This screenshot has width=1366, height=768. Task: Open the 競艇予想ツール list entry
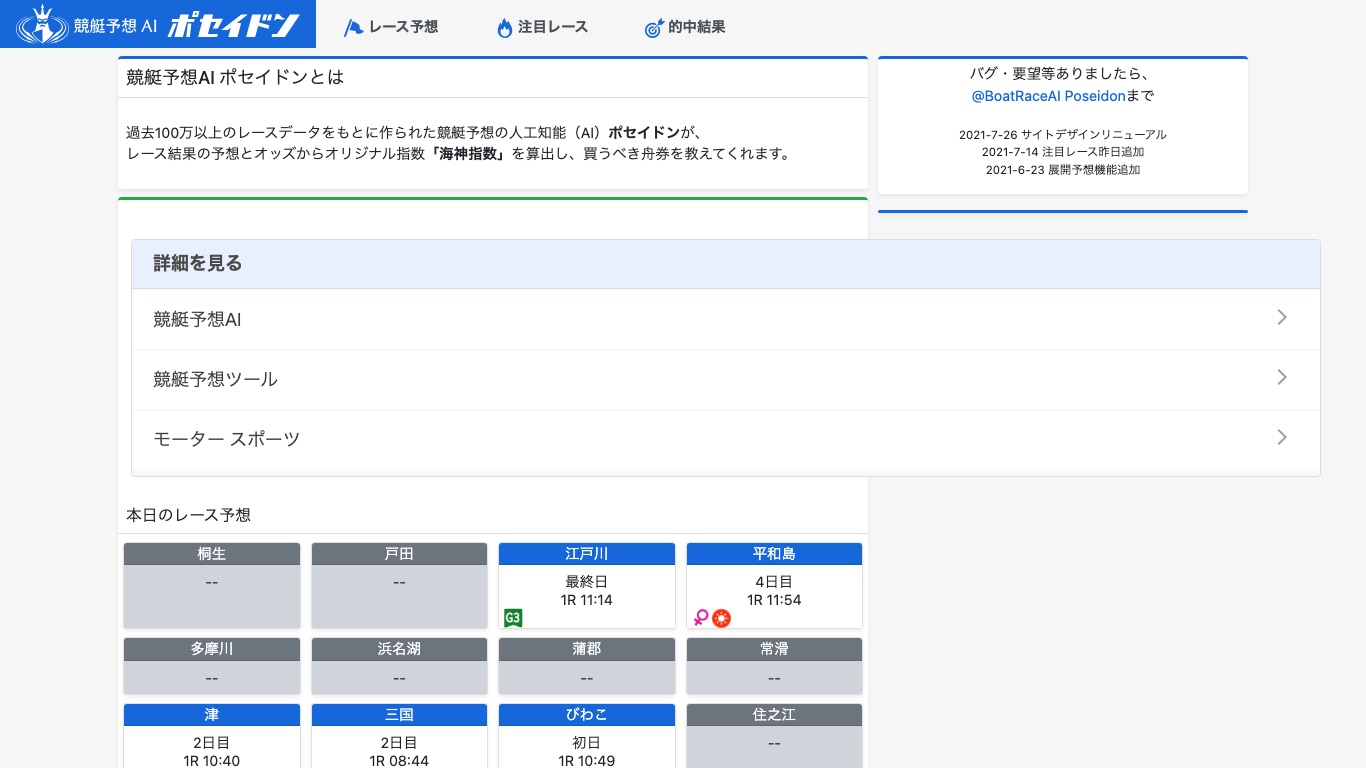[725, 380]
